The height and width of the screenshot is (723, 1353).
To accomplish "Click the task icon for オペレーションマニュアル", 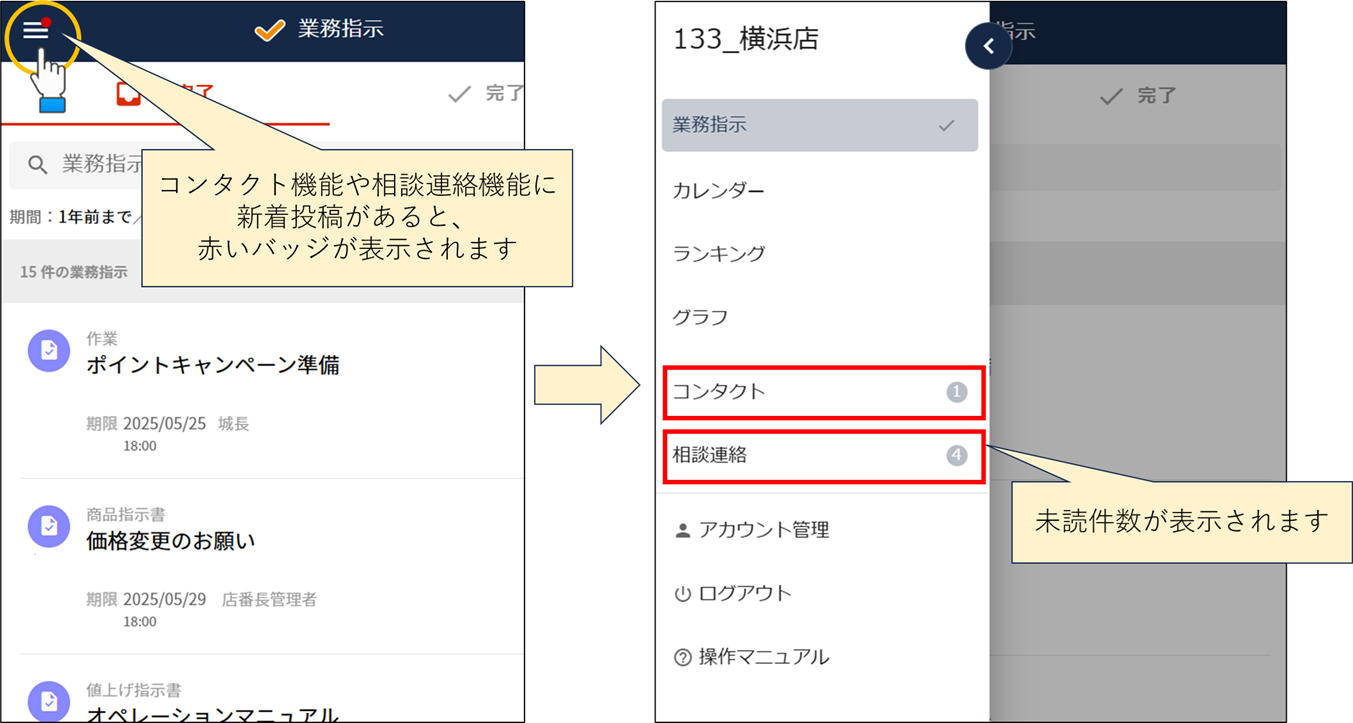I will pyautogui.click(x=49, y=702).
